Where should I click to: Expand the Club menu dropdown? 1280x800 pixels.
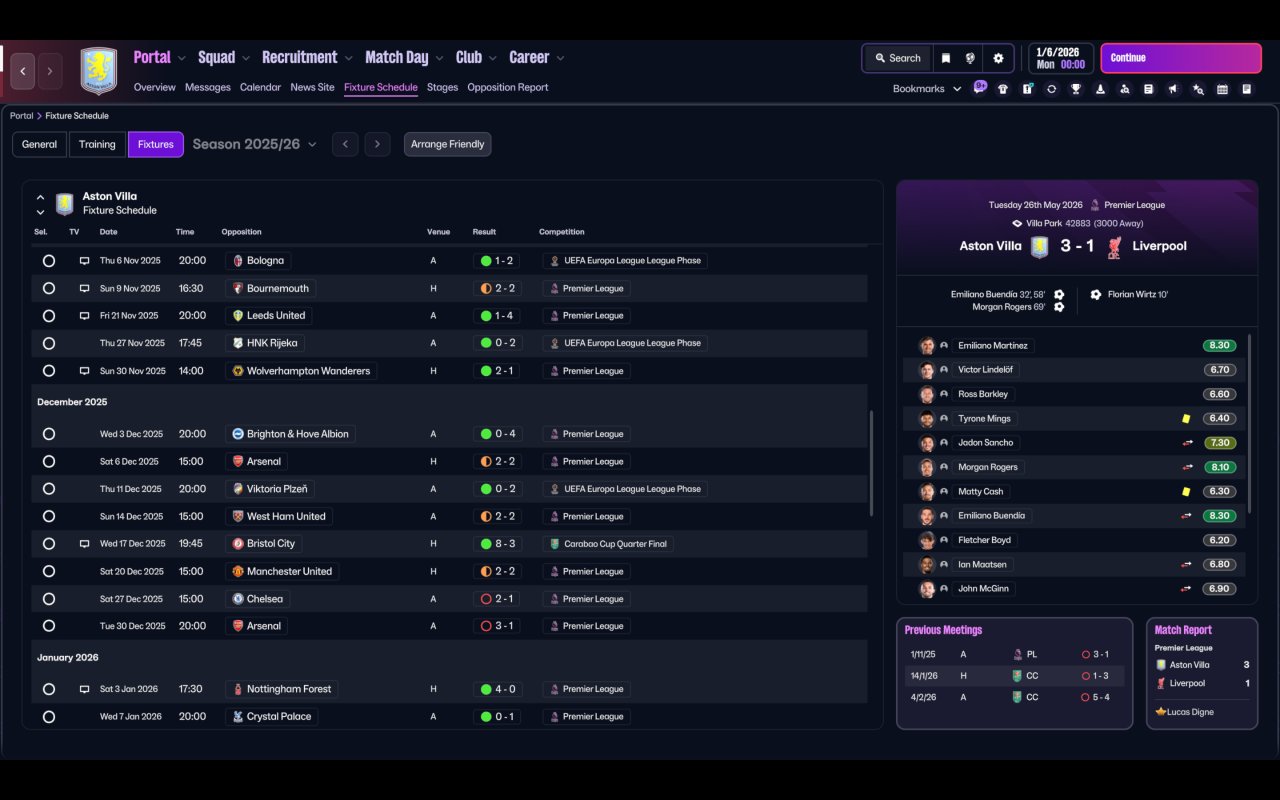[x=491, y=58]
